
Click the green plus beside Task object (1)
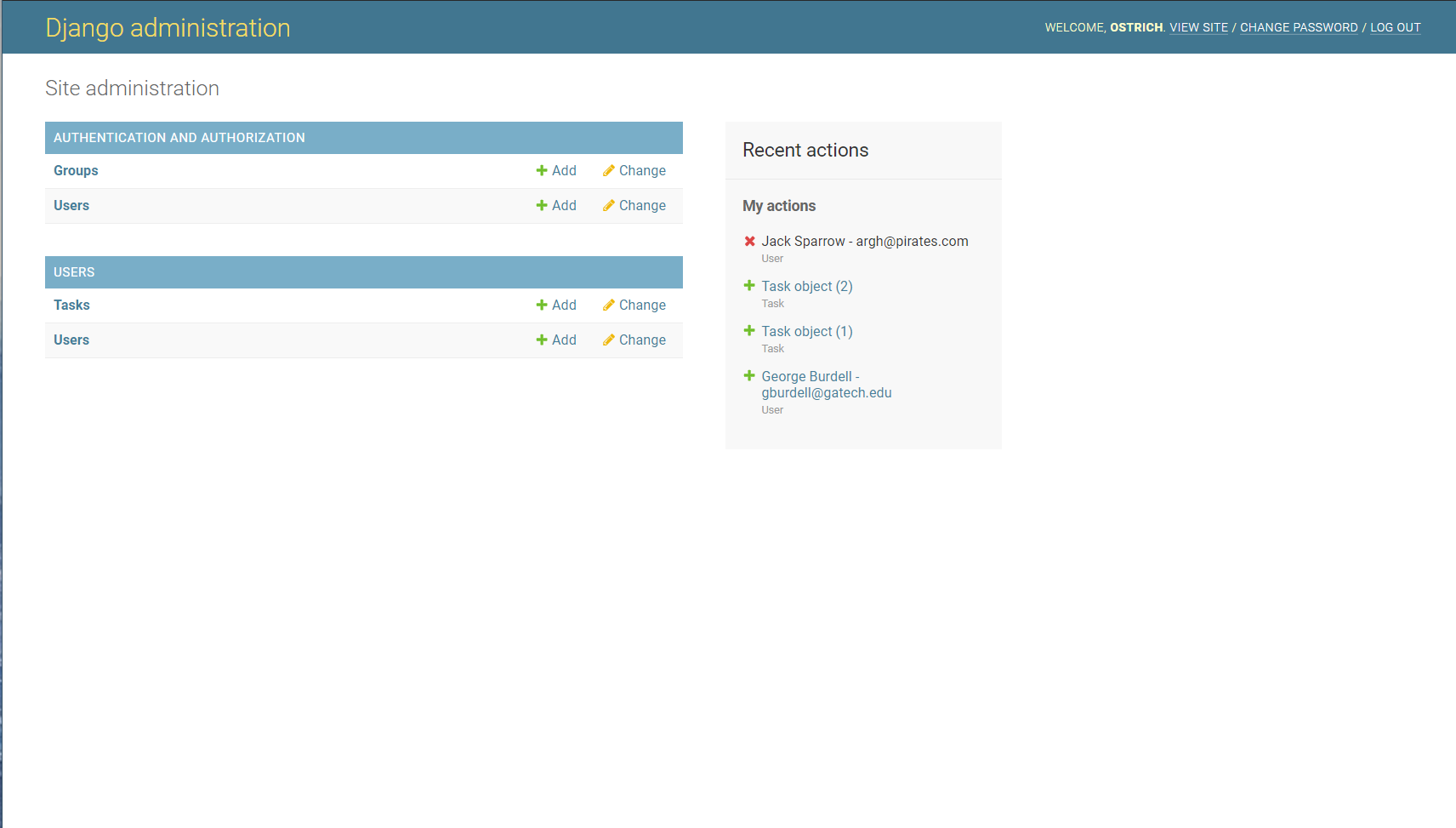click(x=749, y=331)
